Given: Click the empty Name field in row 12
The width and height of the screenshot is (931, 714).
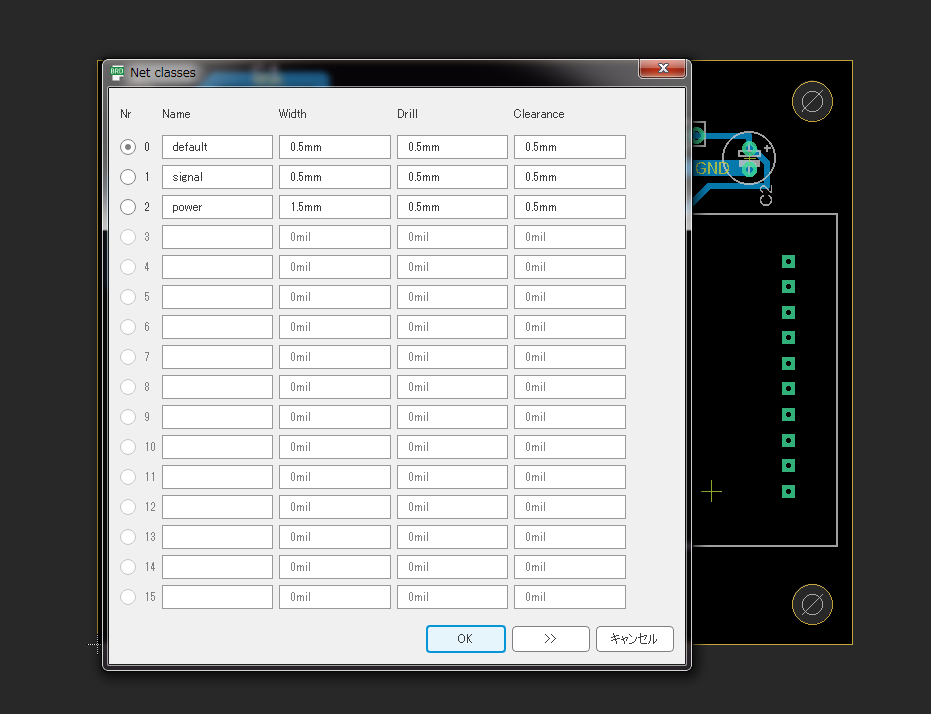Looking at the screenshot, I should point(217,507).
